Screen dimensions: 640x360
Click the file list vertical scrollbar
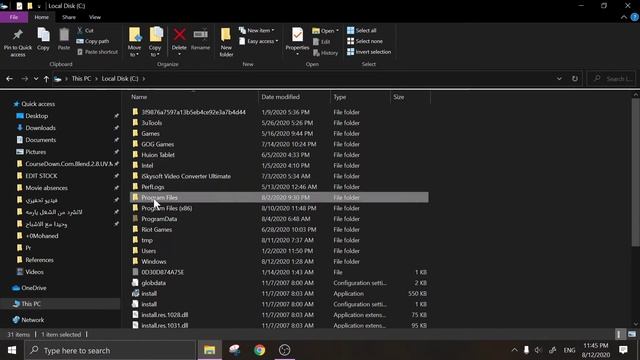point(636,172)
